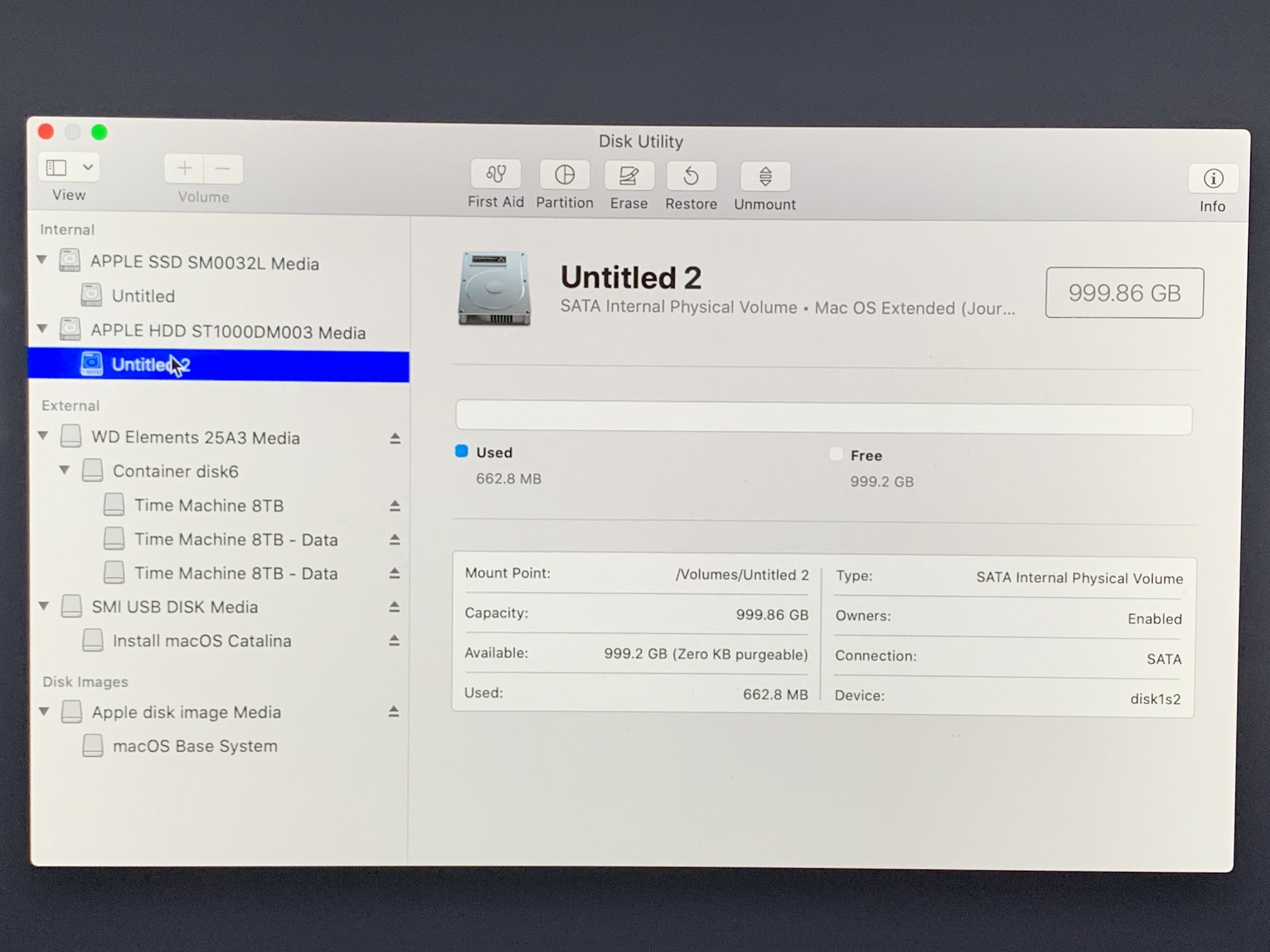Image resolution: width=1270 pixels, height=952 pixels.
Task: Collapse the APPLE SSD SM0032L Media tree
Action: click(x=43, y=260)
